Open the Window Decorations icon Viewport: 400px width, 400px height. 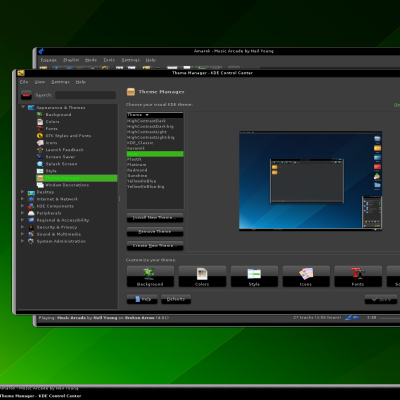click(40, 185)
